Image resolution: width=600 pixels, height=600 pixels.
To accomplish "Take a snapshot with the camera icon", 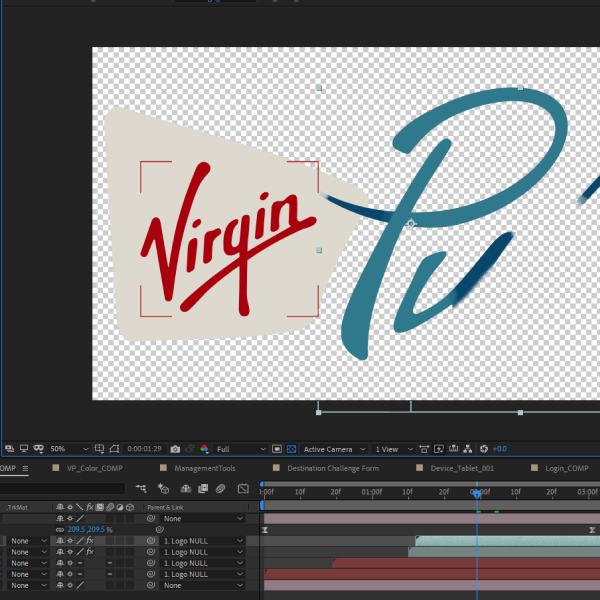I will (175, 449).
